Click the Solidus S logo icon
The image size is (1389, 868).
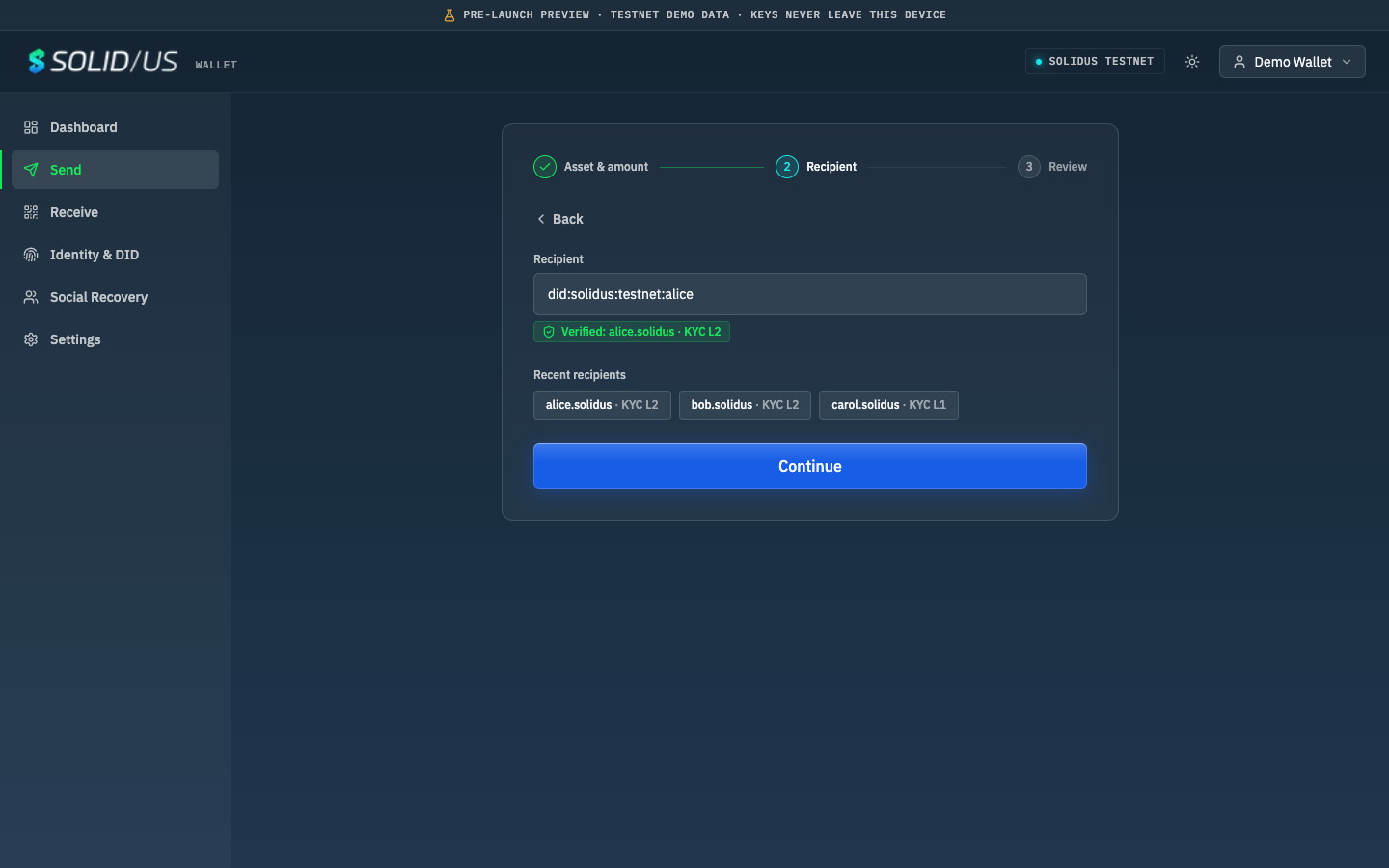[37, 62]
